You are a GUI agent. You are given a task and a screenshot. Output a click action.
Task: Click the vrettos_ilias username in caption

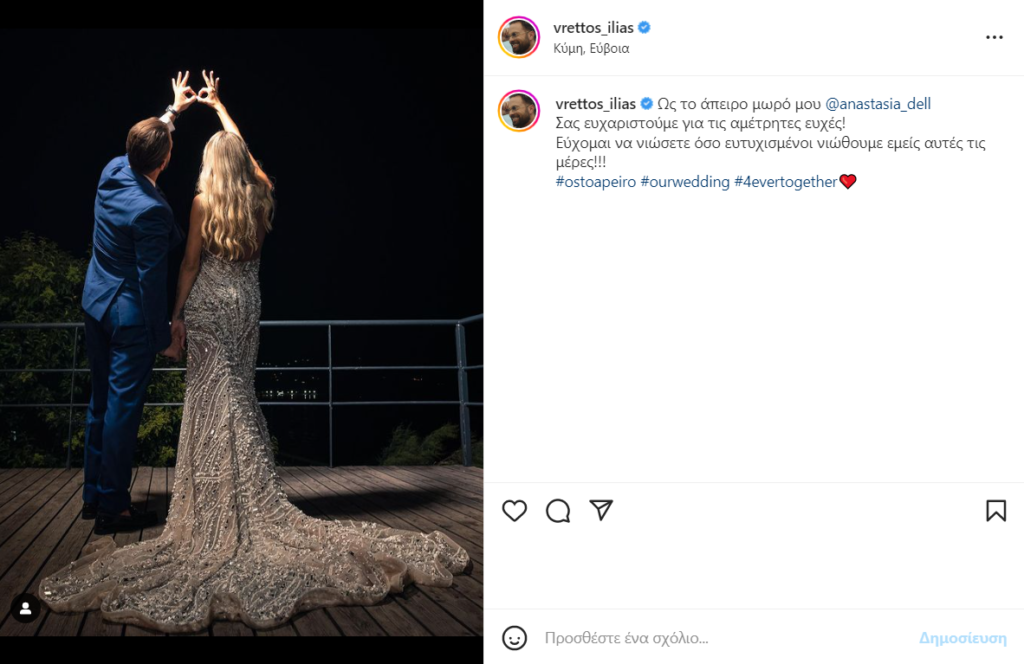click(594, 104)
